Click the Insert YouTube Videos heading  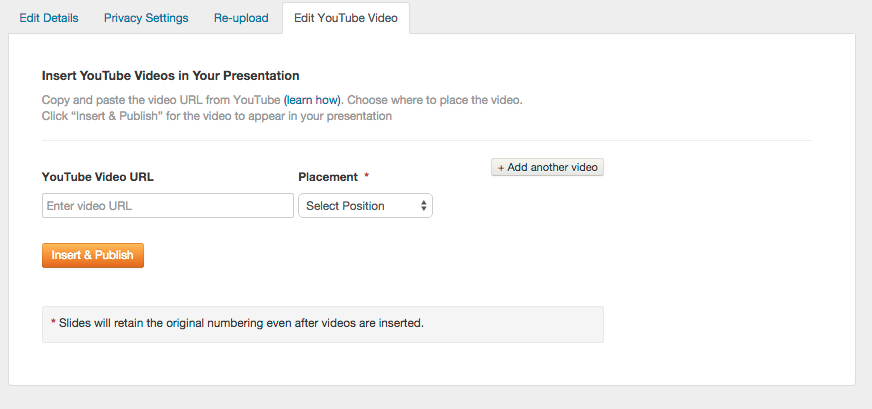tap(171, 75)
